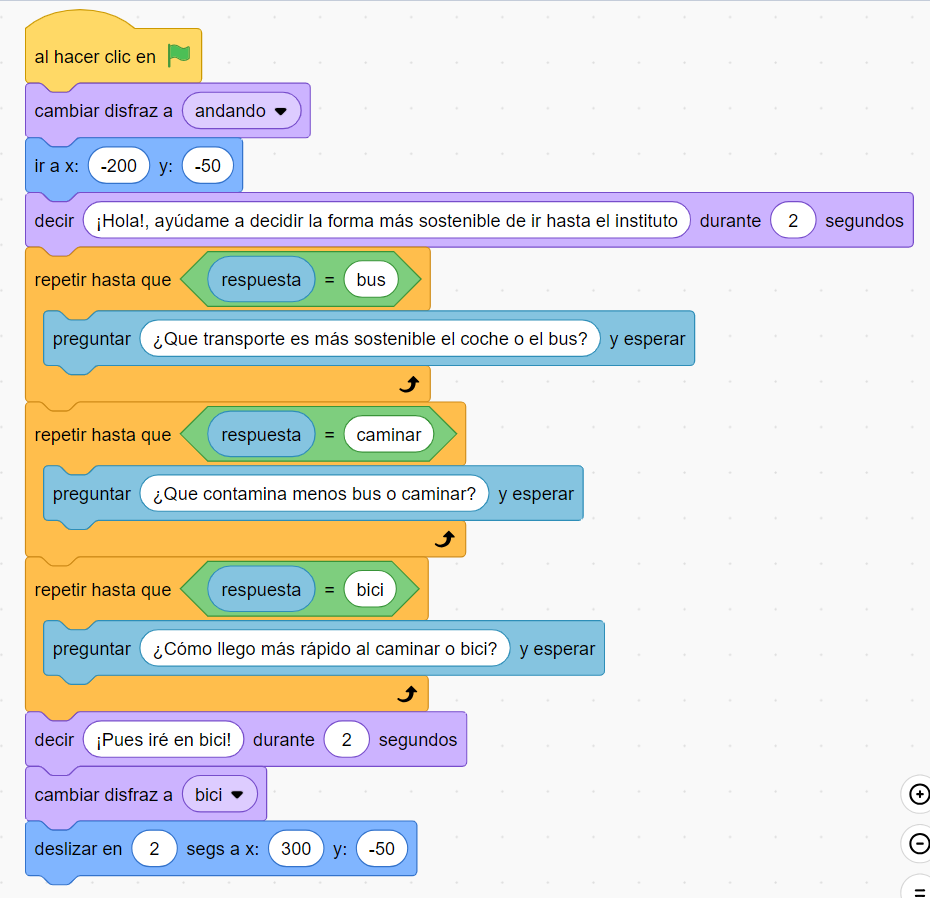The height and width of the screenshot is (898, 930).
Task: Click the green flag icon in hat block
Action: 179,56
